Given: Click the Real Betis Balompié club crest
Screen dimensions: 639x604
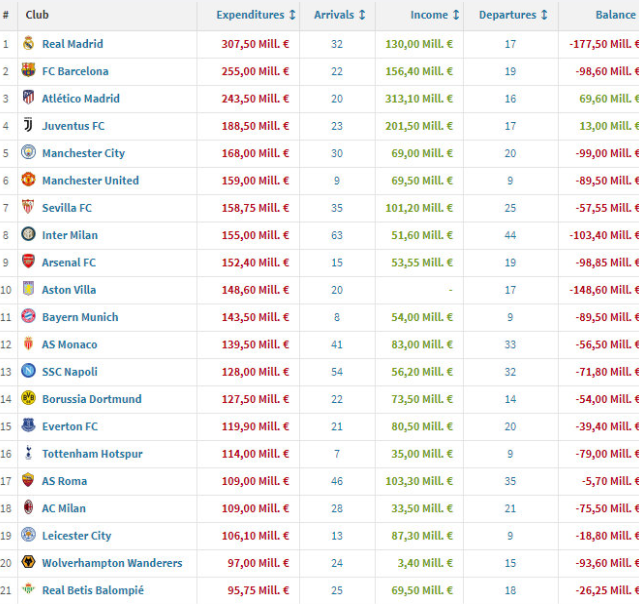Looking at the screenshot, I should click(28, 589).
